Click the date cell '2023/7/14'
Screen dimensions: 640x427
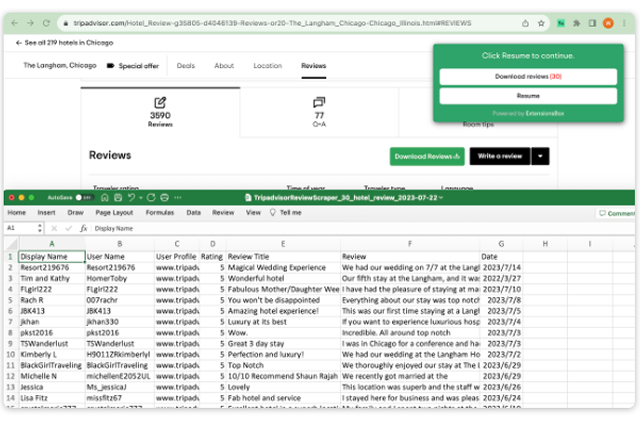click(501, 268)
